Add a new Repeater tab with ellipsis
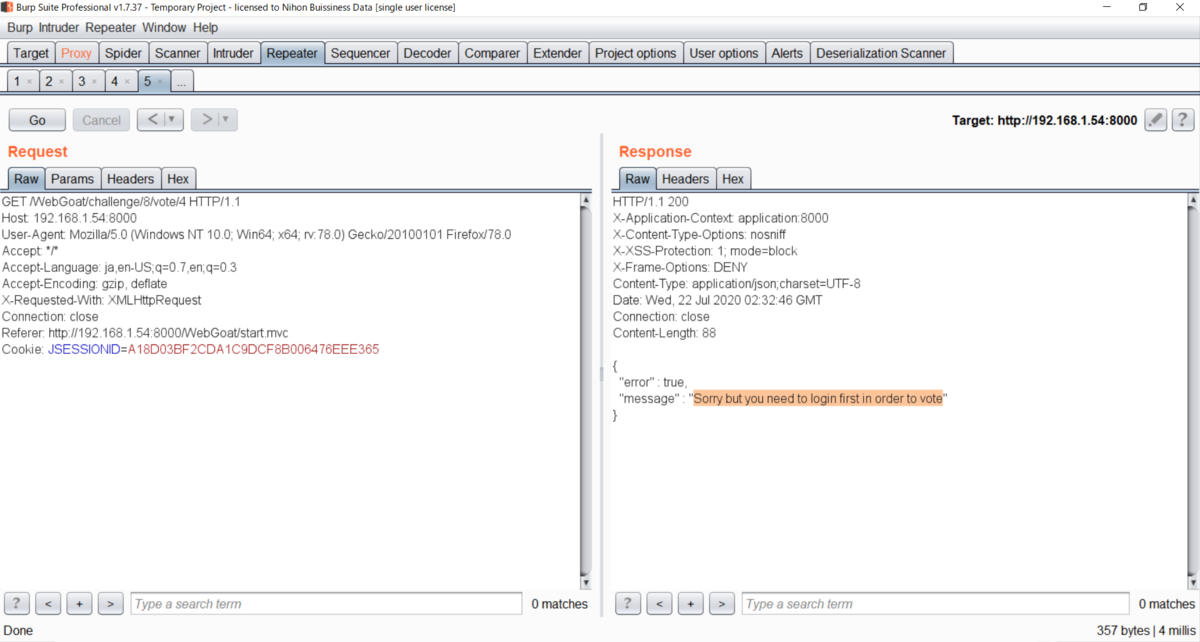Viewport: 1200px width, 642px height. tap(182, 81)
